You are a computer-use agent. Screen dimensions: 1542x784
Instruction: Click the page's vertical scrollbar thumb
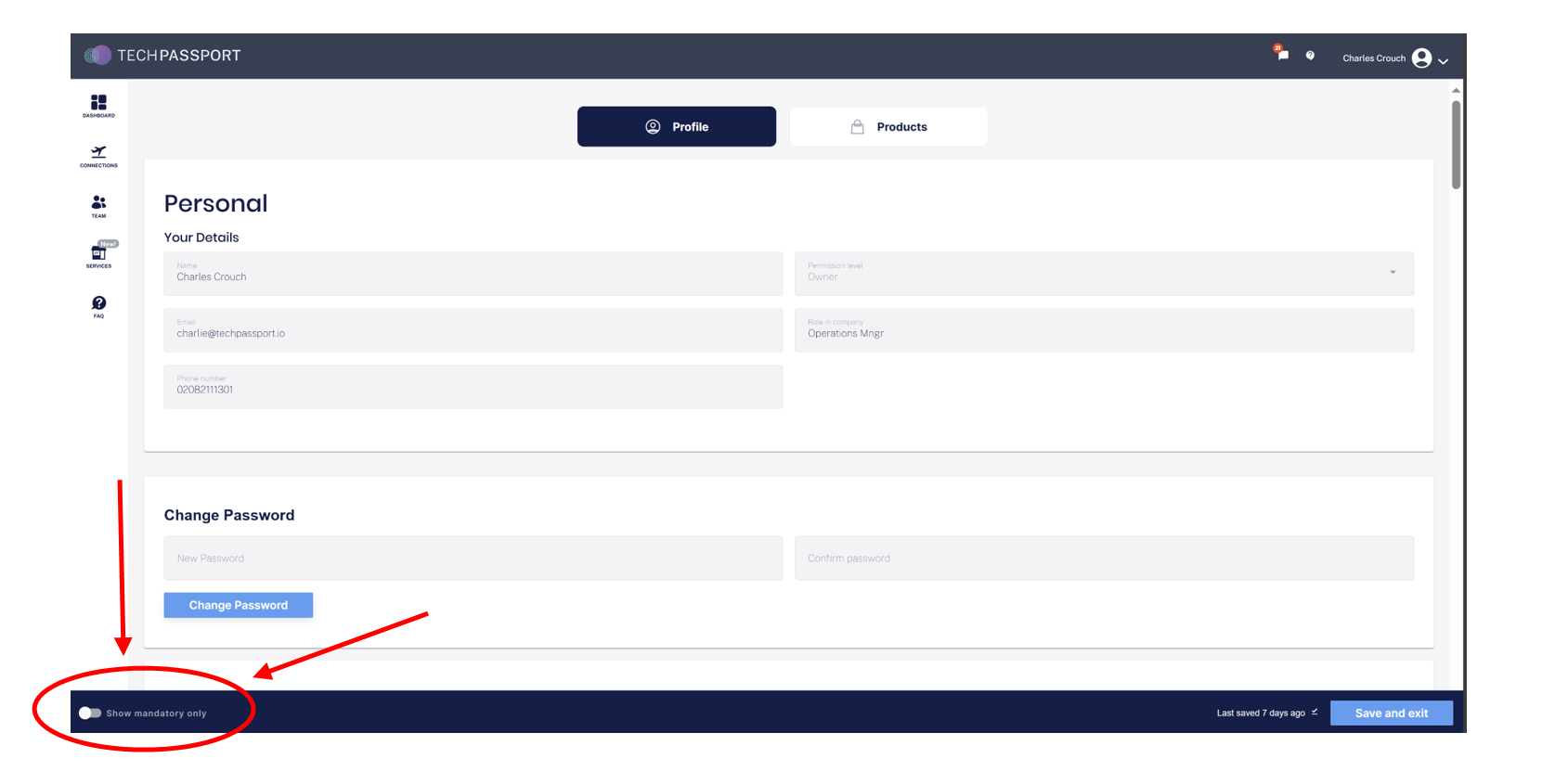(x=1456, y=144)
